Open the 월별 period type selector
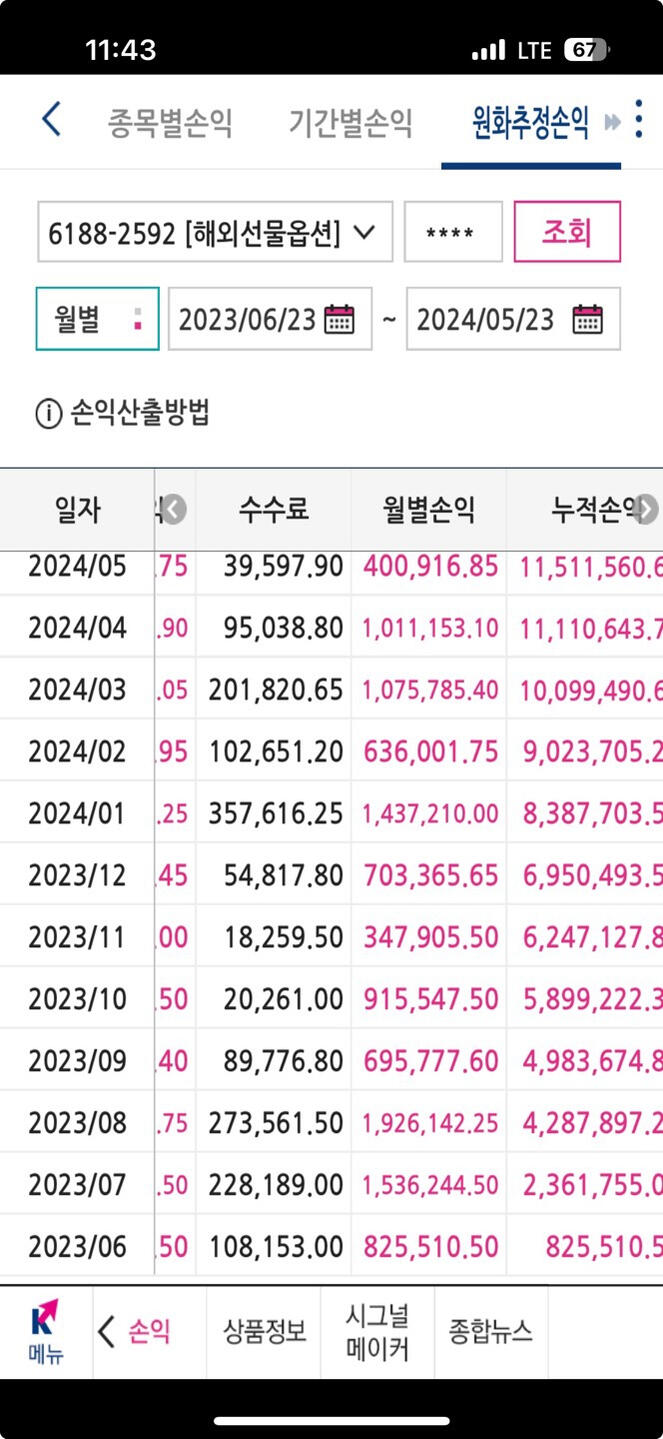Image resolution: width=663 pixels, height=1439 pixels. [x=97, y=319]
